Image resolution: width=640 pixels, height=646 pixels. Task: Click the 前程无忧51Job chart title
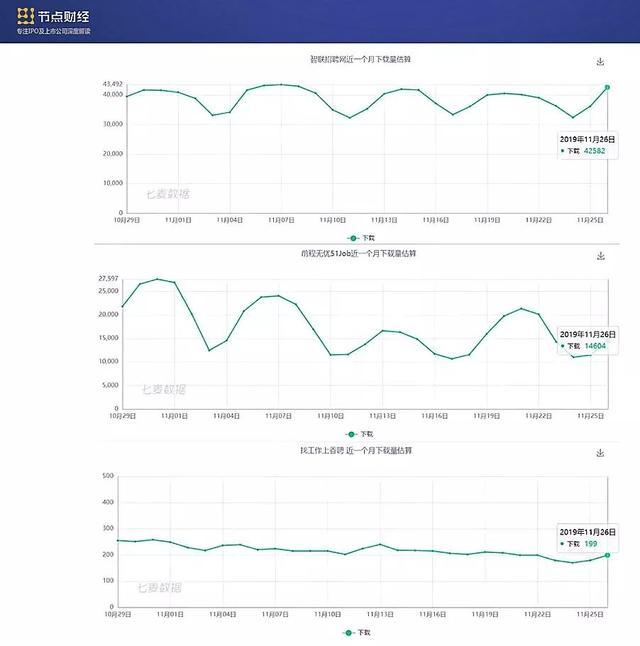[359, 254]
